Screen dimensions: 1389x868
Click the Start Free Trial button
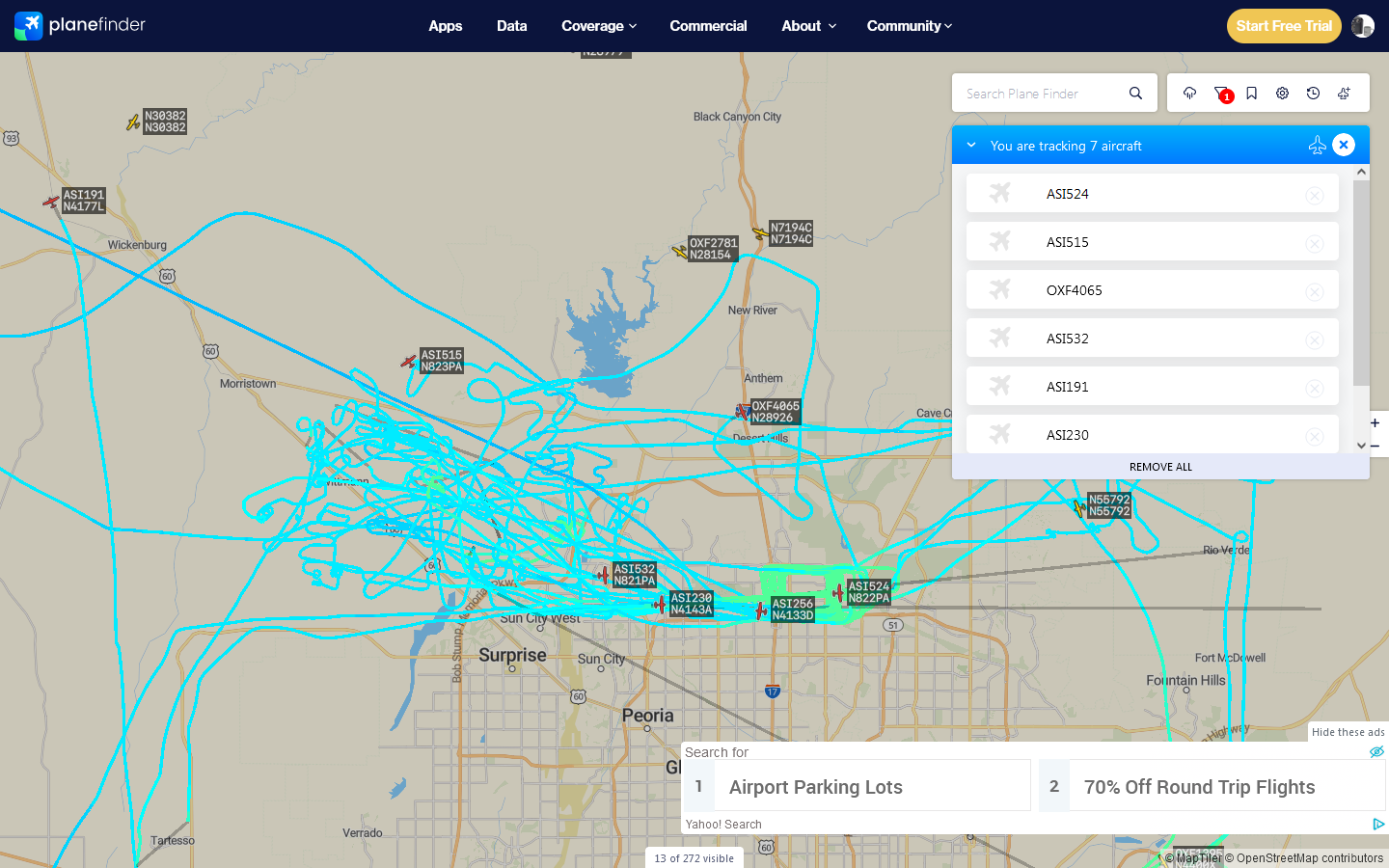point(1284,26)
